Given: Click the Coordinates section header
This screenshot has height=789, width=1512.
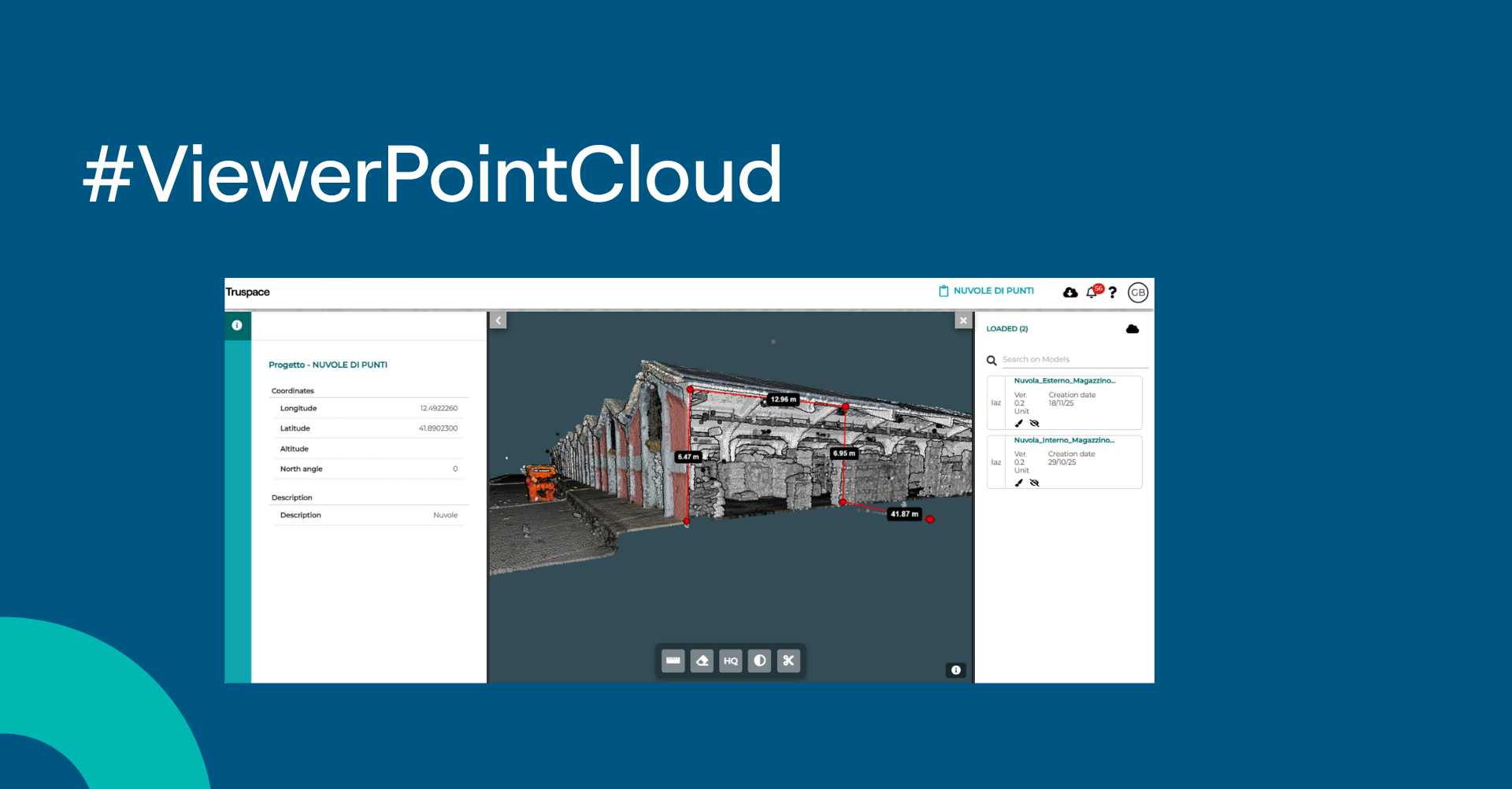Looking at the screenshot, I should 293,391.
